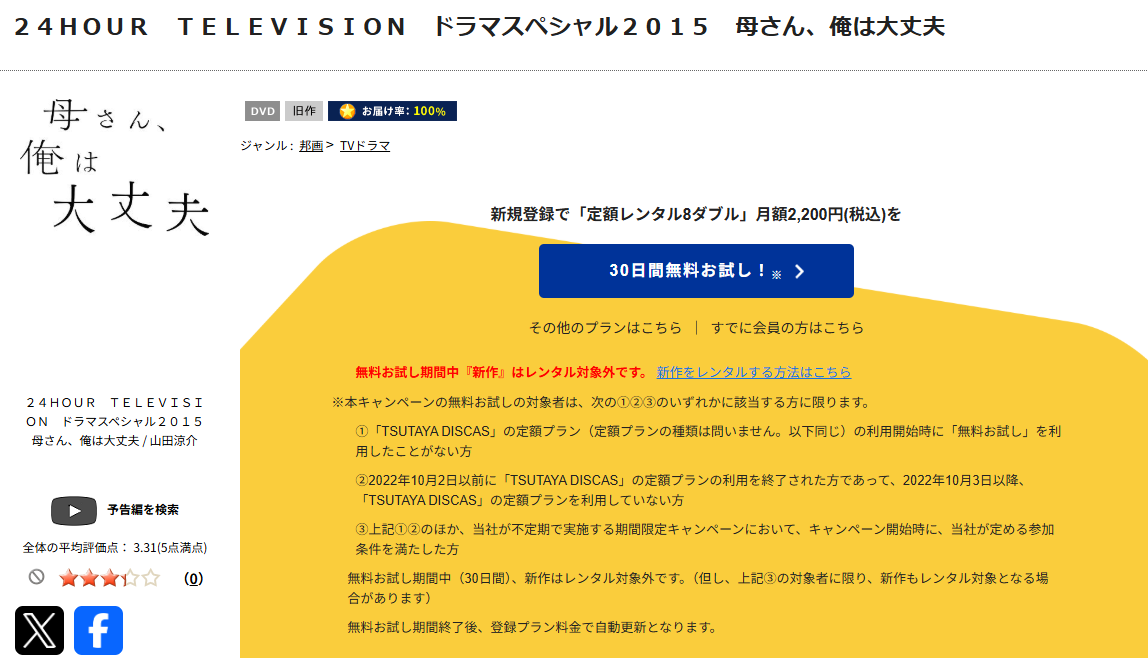Click the DVD format badge
The image size is (1148, 658).
(262, 111)
